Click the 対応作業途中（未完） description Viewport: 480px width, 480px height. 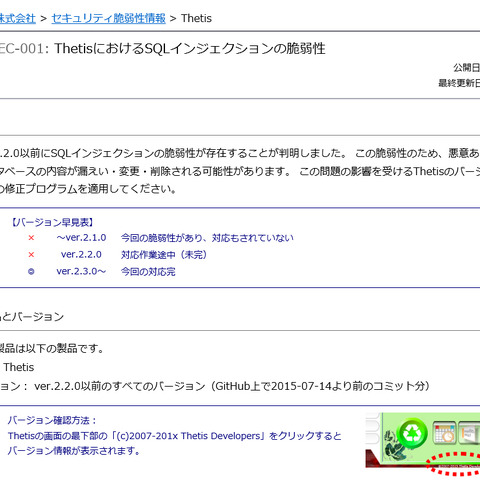click(164, 255)
